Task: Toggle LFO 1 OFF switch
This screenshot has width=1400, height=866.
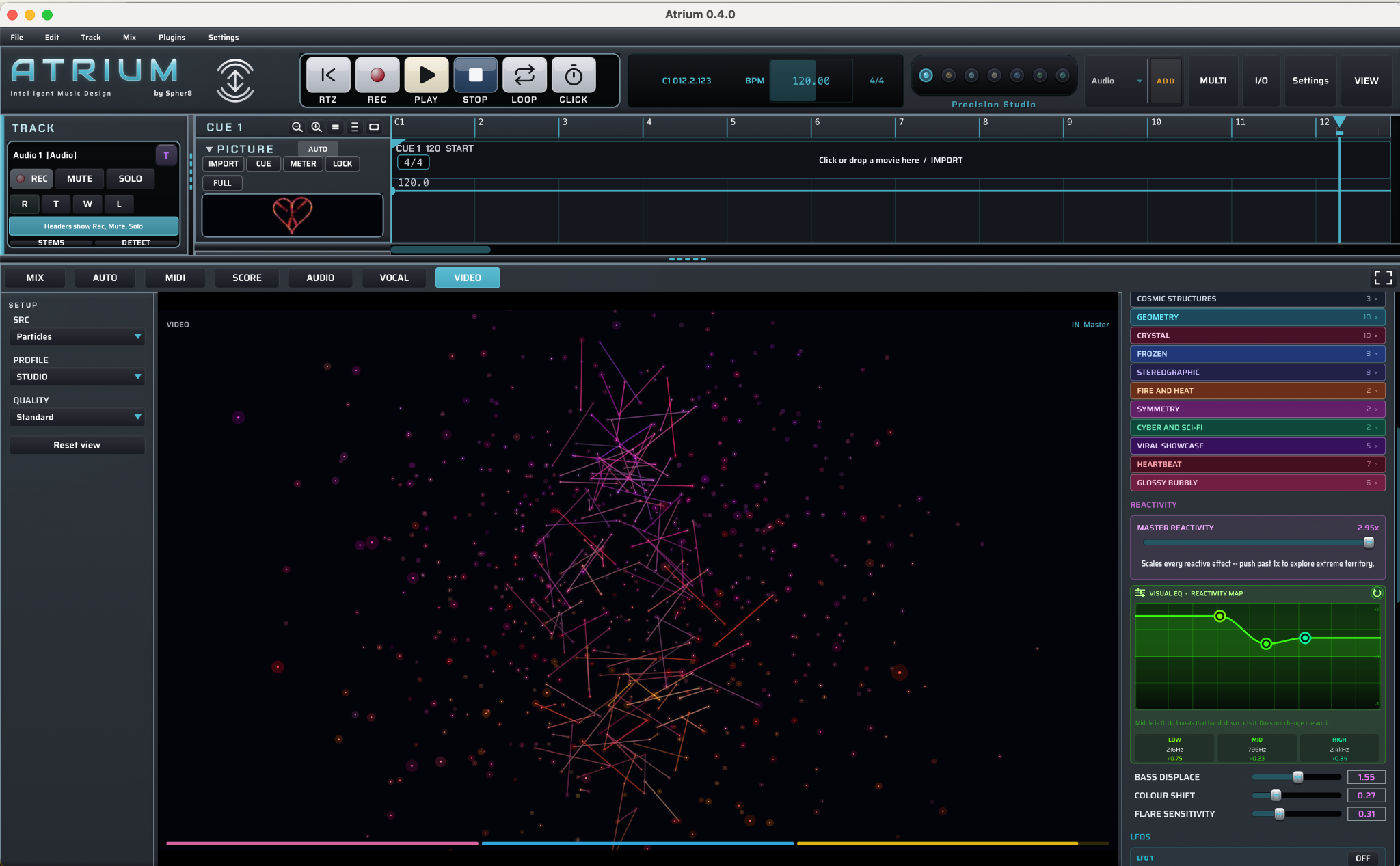Action: coord(1363,858)
